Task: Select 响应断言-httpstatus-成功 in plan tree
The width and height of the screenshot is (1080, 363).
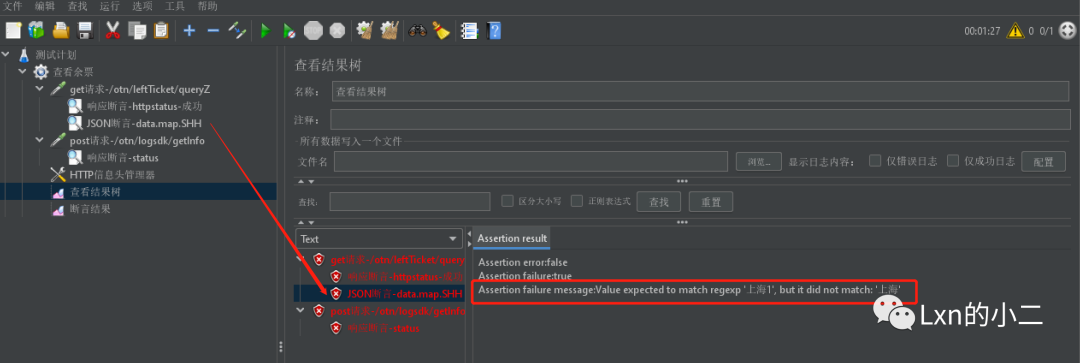Action: (135, 106)
